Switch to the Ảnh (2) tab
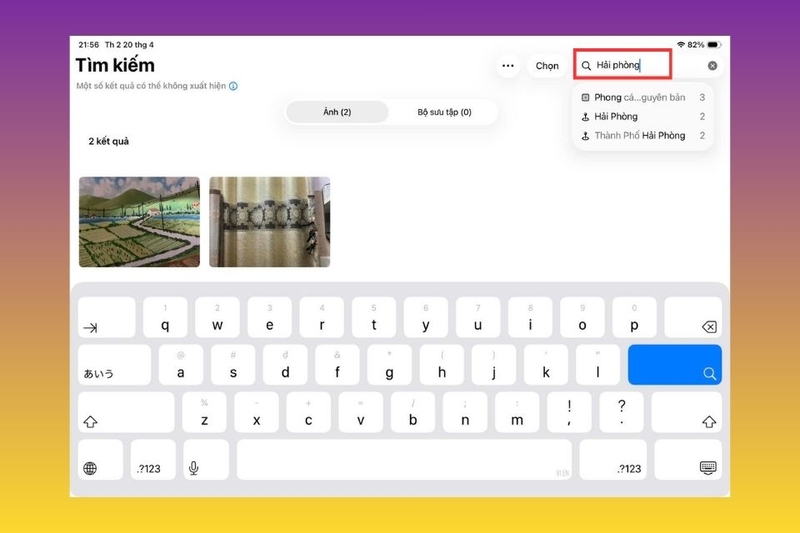This screenshot has height=533, width=800. pyautogui.click(x=337, y=112)
